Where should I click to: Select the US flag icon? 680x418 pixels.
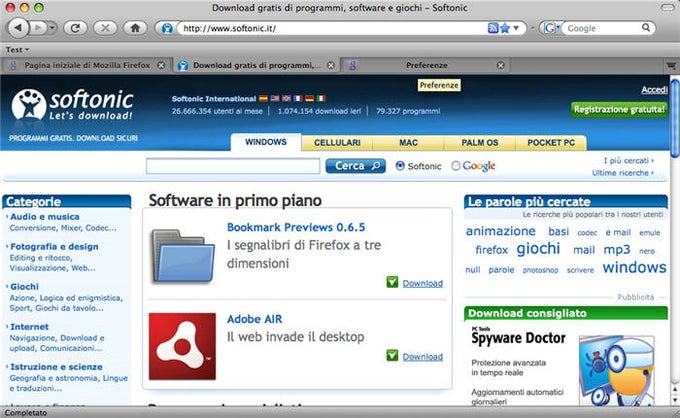point(275,98)
